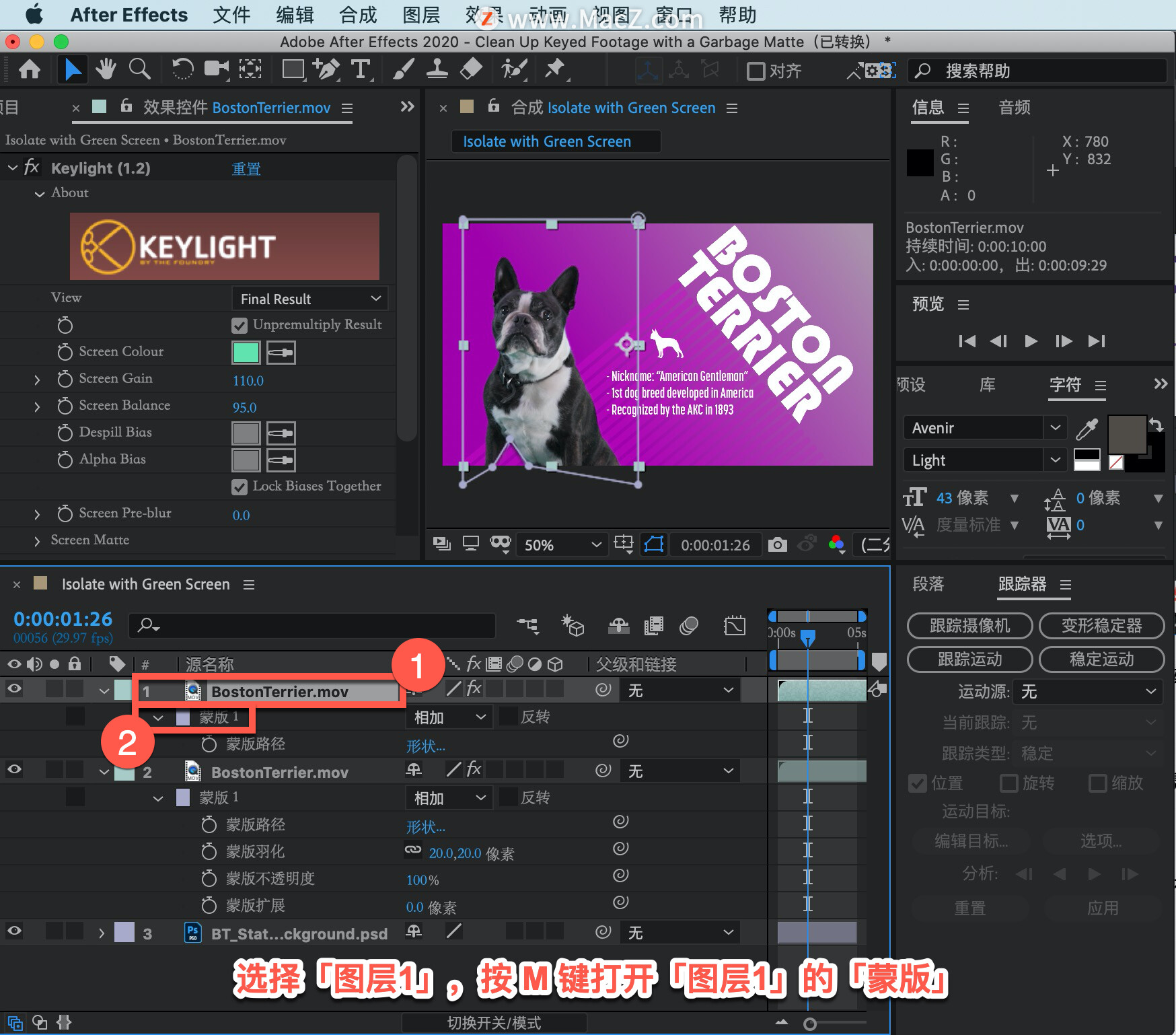Expand layer 3 BT_Stat background.psd

point(102,933)
